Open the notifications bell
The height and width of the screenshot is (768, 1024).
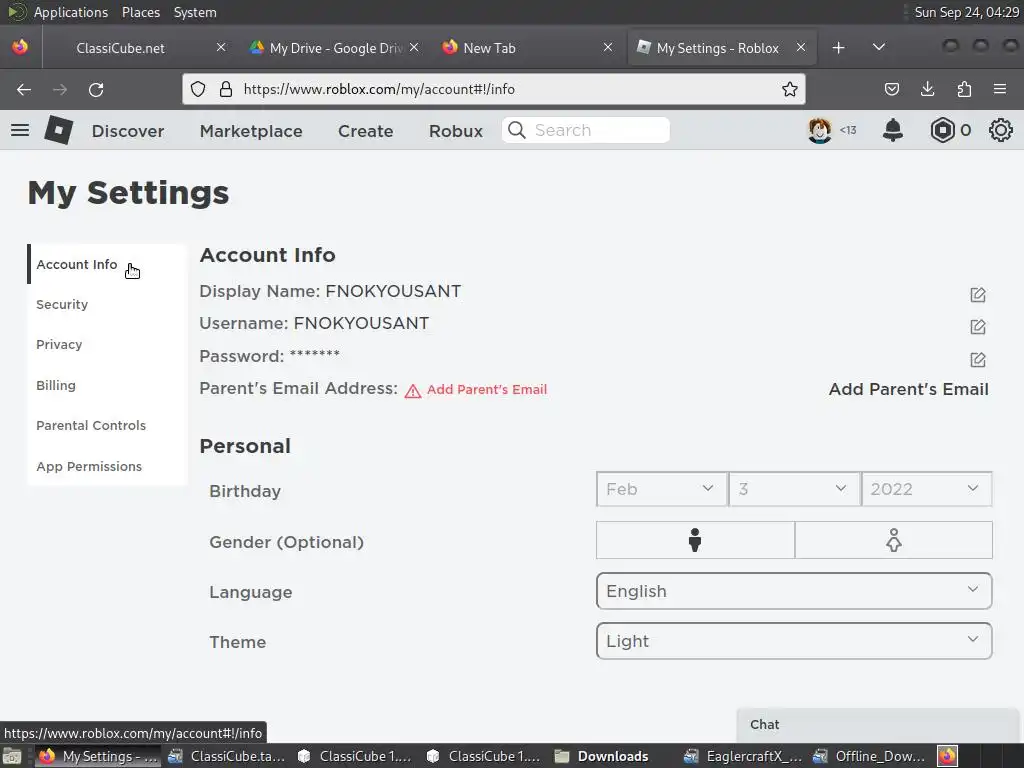892,130
